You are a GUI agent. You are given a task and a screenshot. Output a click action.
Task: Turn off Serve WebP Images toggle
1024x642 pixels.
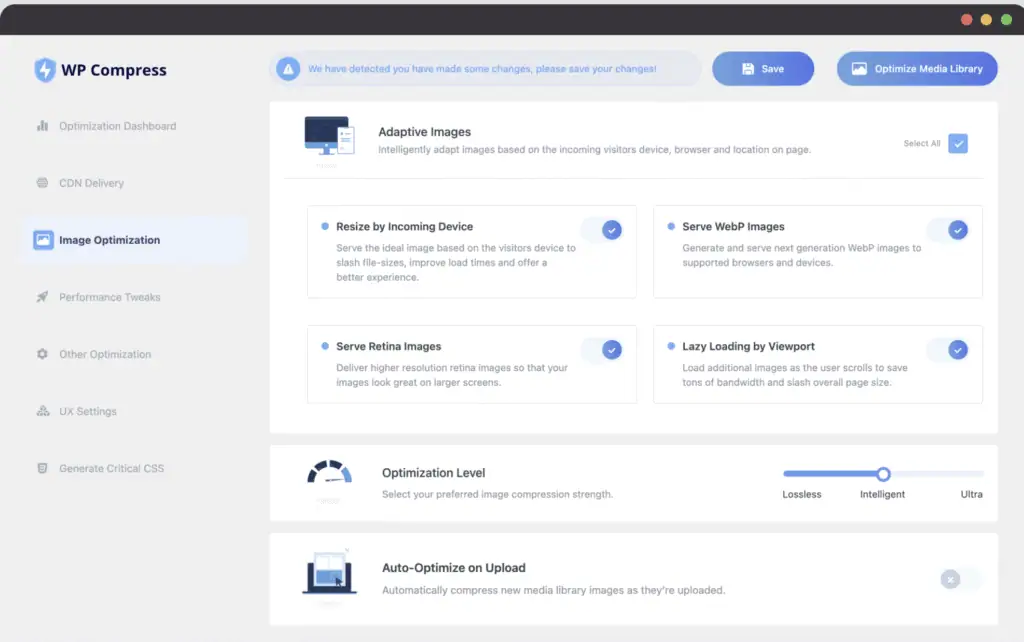tap(949, 230)
